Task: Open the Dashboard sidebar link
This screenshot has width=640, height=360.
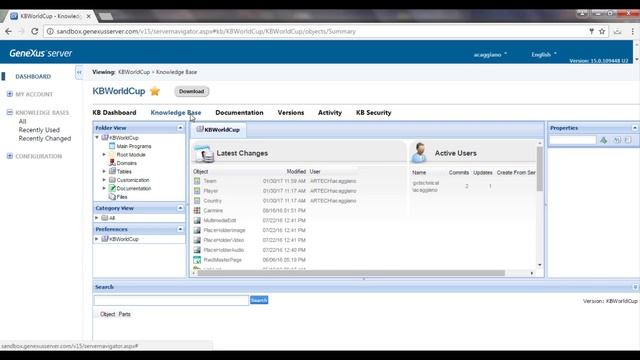Action: point(33,76)
